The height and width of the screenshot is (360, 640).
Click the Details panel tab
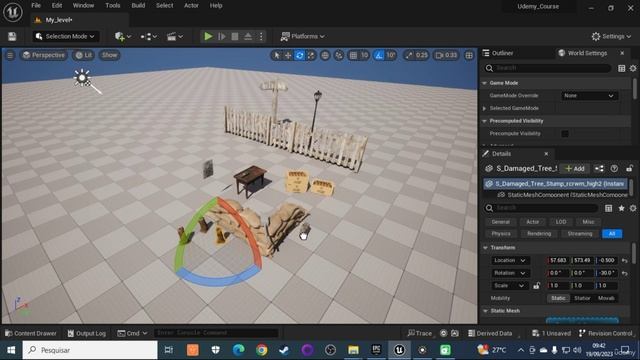[501, 154]
